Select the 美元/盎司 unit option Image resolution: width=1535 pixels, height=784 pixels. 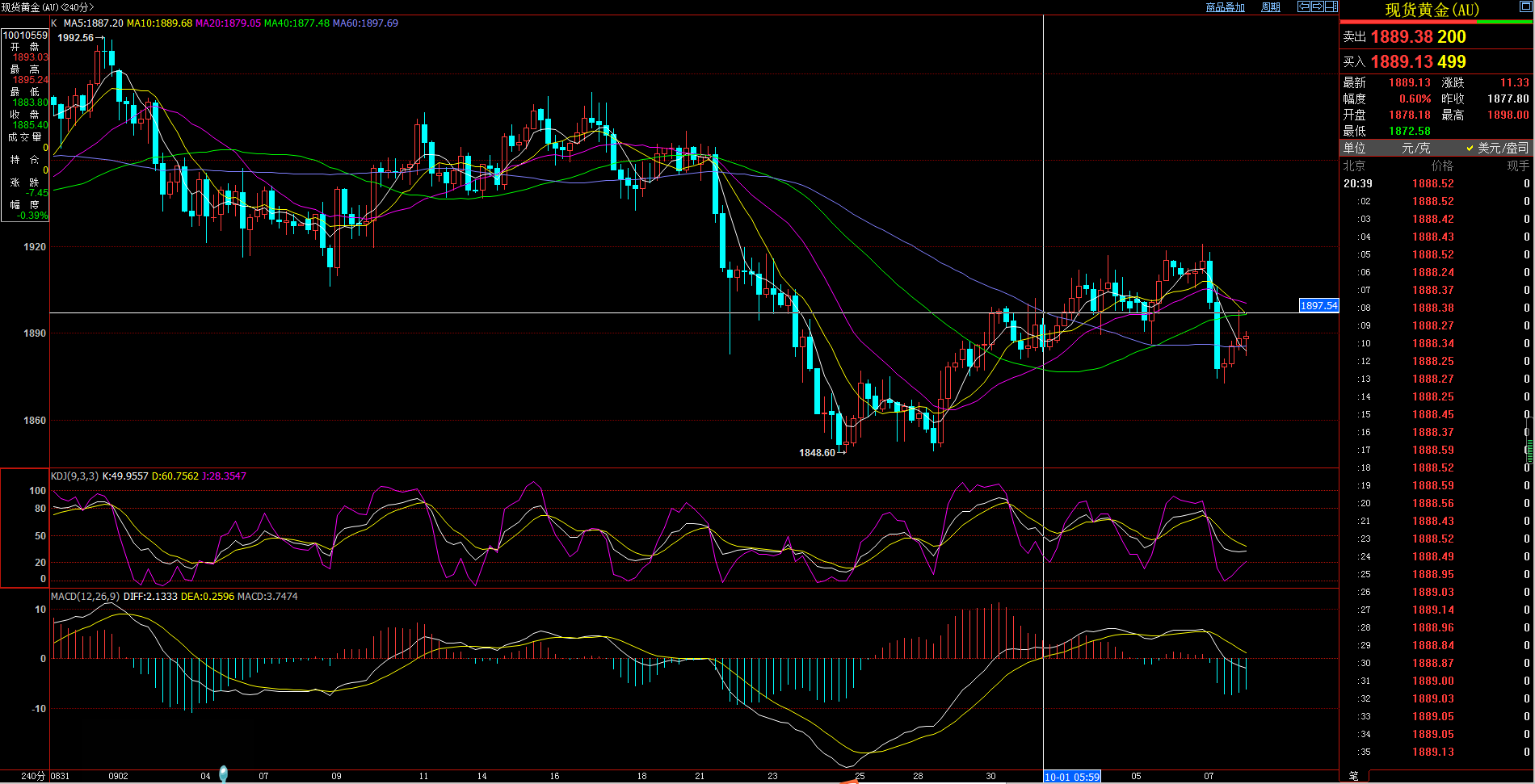pos(1498,148)
